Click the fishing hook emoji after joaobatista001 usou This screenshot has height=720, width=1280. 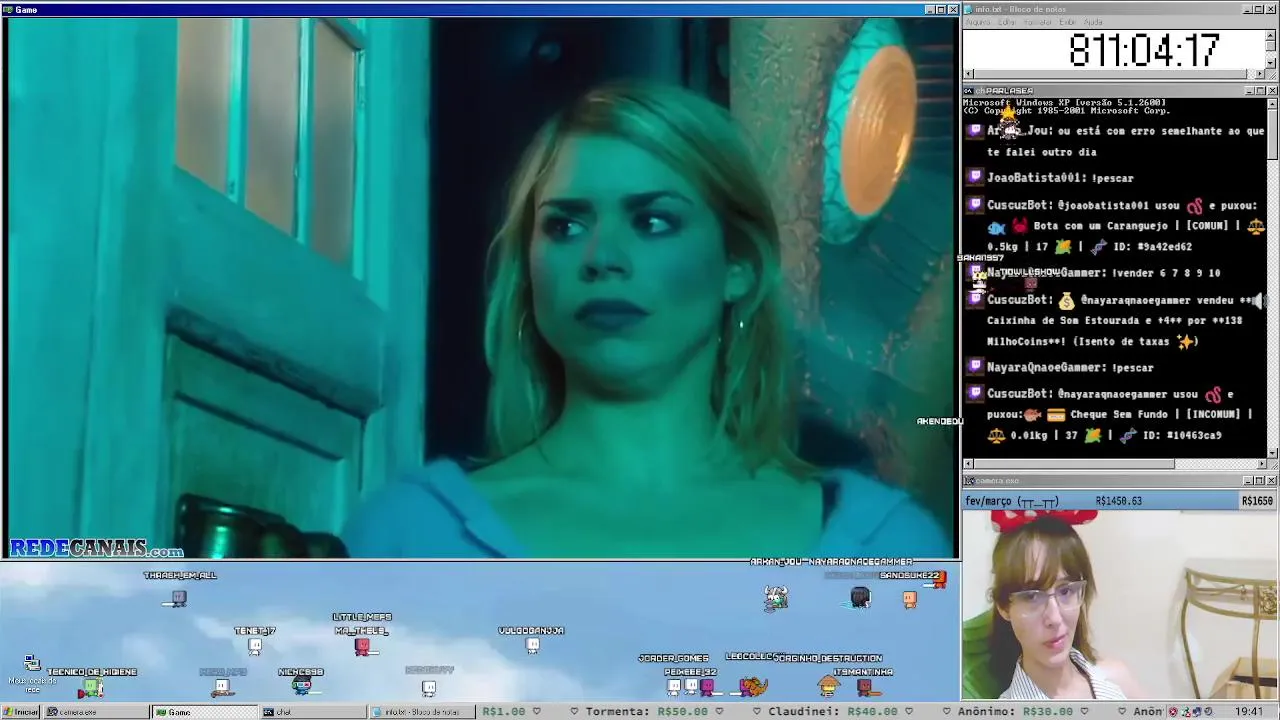click(1194, 205)
